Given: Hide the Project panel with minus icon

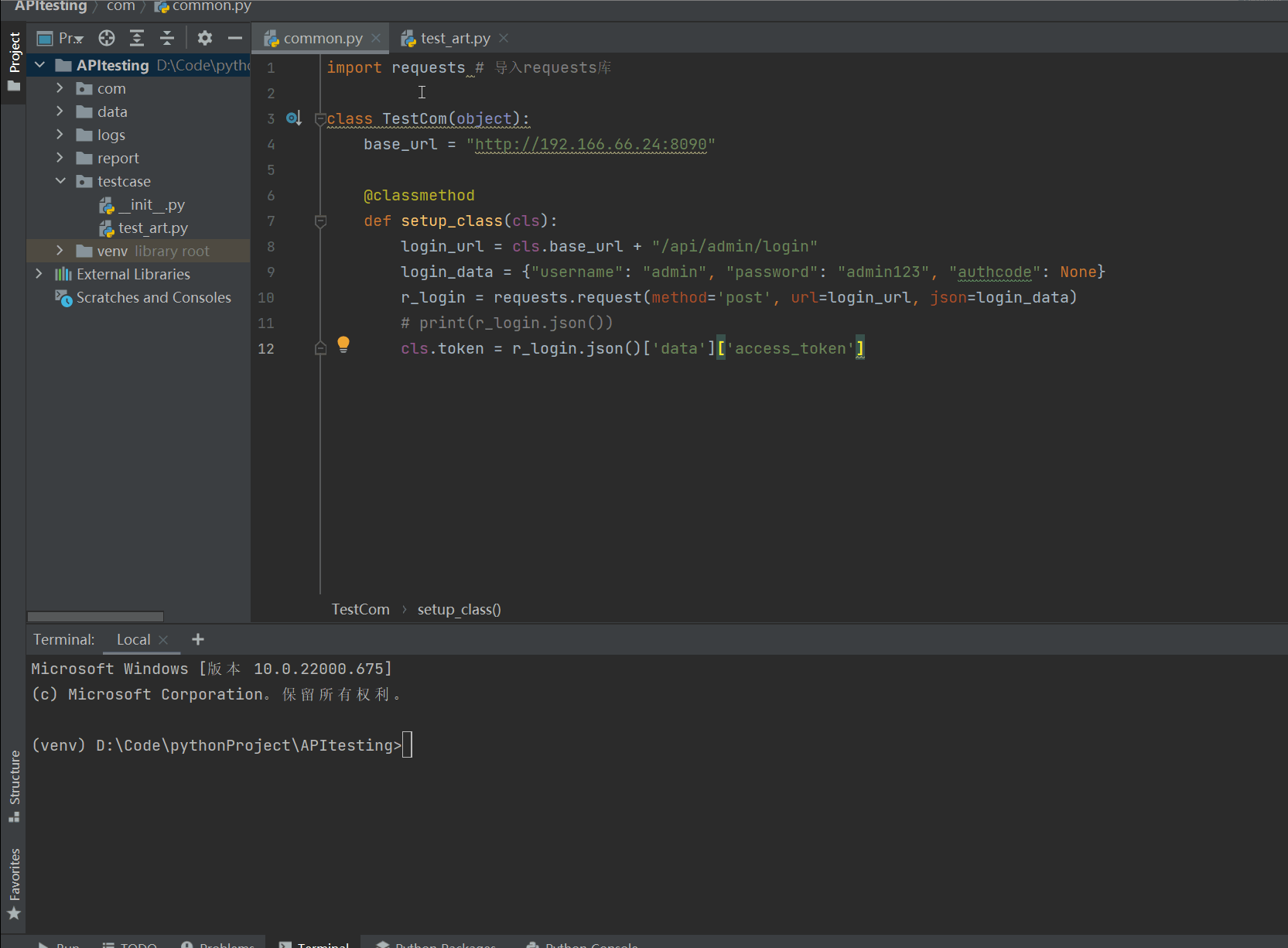Looking at the screenshot, I should (x=235, y=38).
